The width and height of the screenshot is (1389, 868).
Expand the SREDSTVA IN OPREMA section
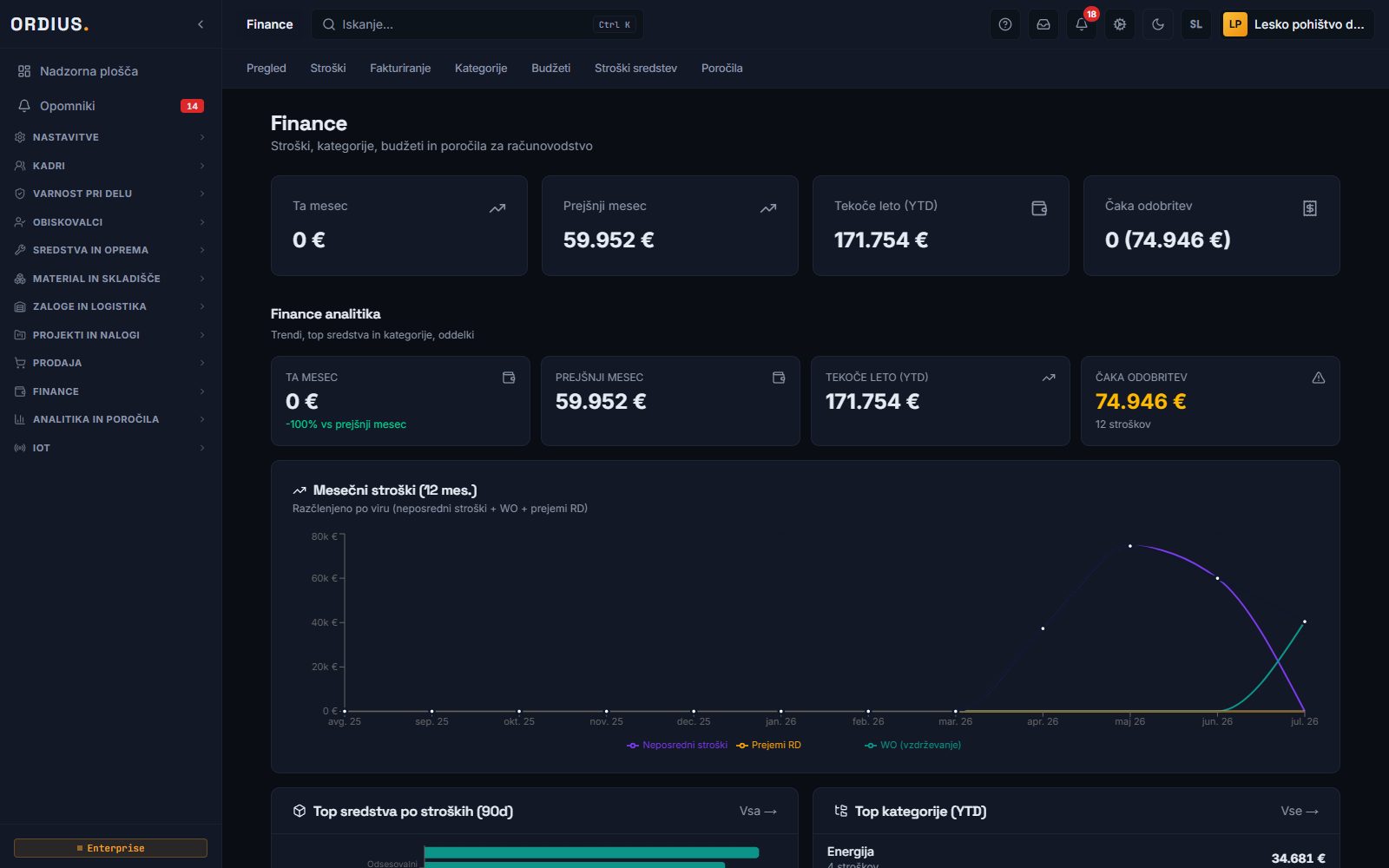pos(110,250)
